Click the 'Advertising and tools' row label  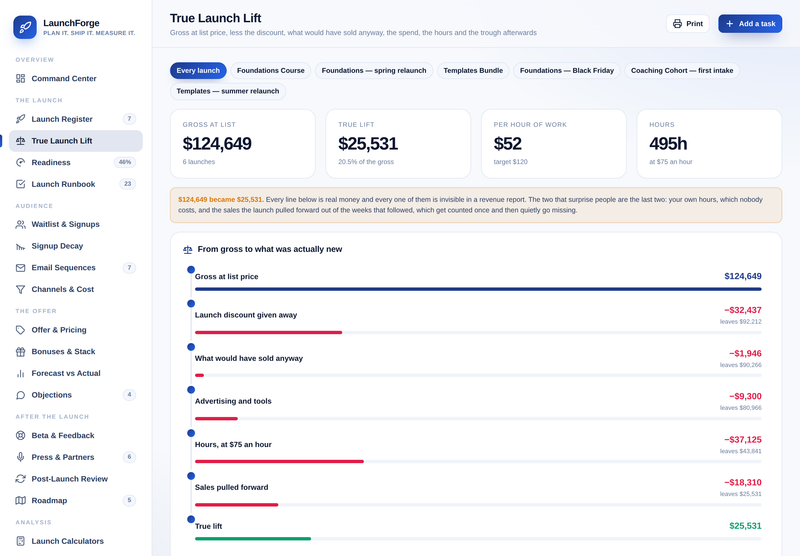(x=233, y=401)
